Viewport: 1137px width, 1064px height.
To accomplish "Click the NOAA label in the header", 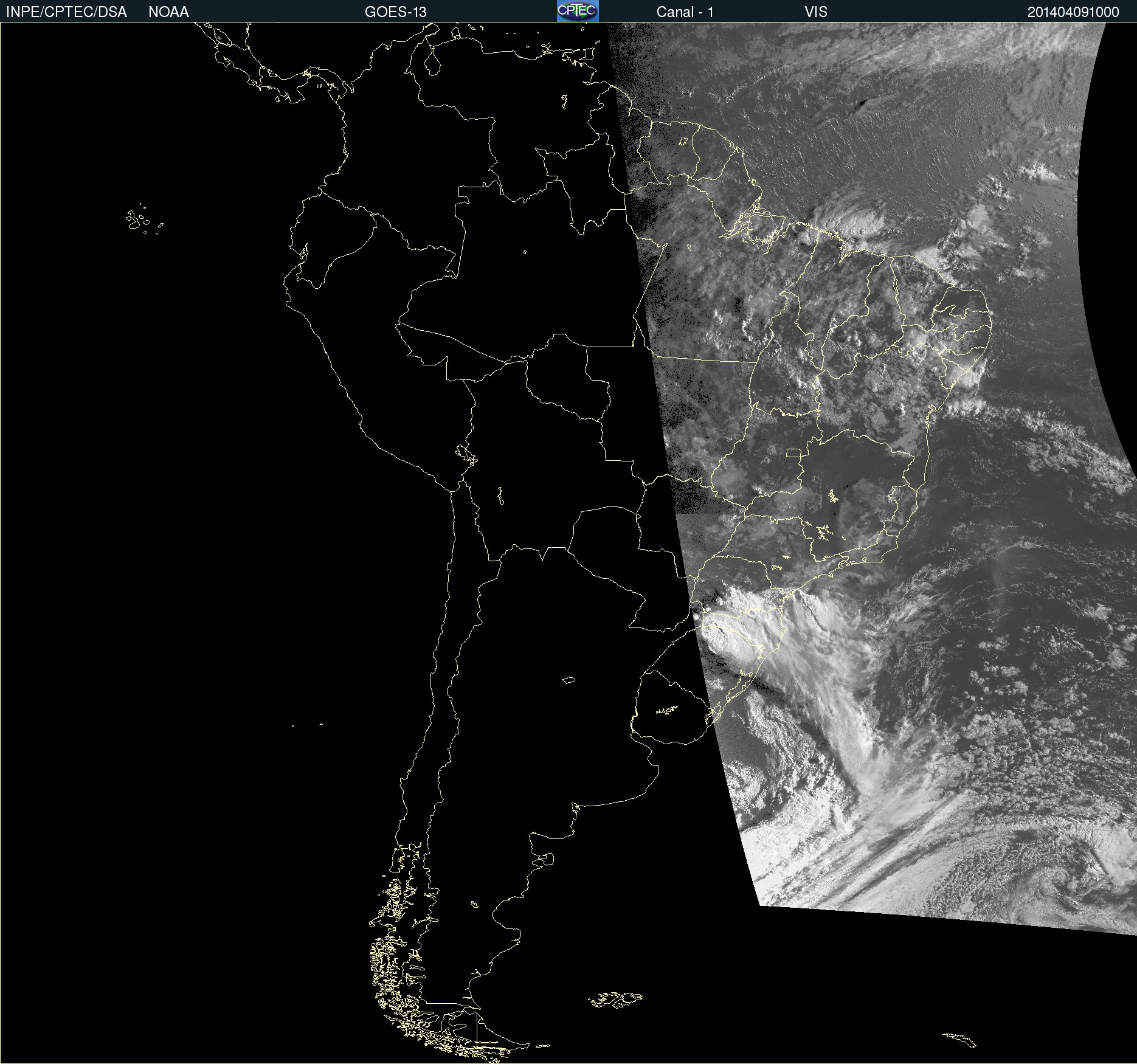I will 168,12.
